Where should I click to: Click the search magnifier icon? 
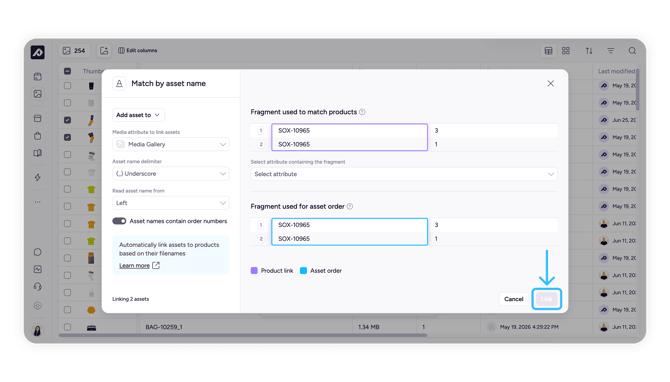(632, 51)
